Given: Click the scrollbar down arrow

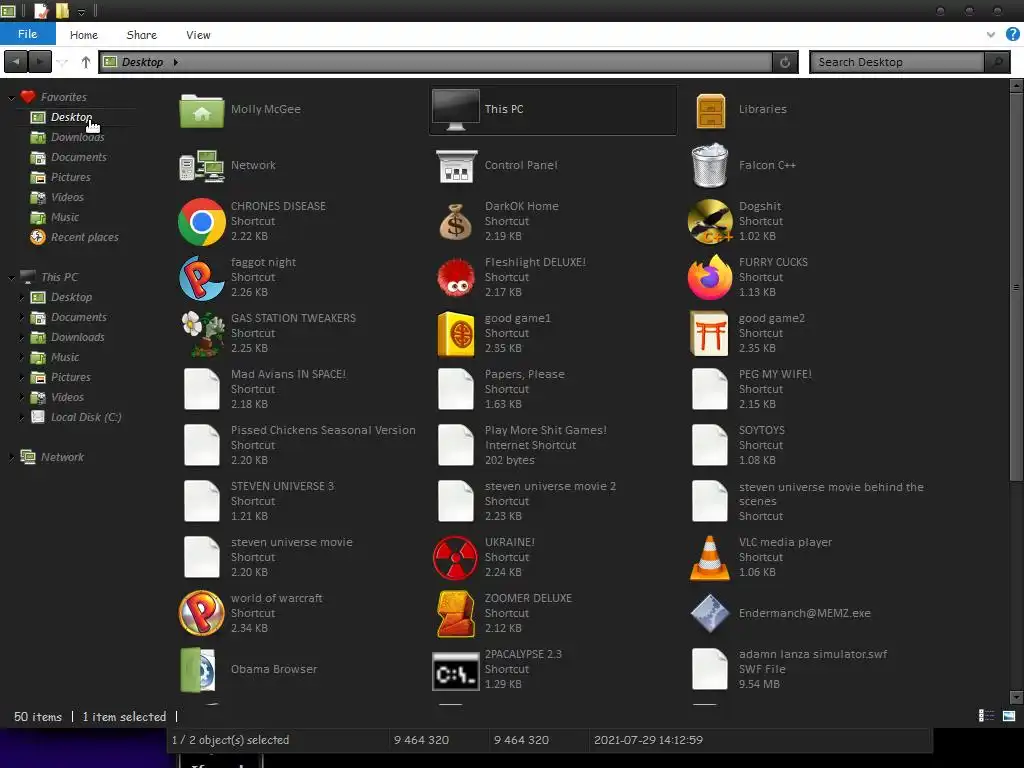Looking at the screenshot, I should click(x=1016, y=697).
